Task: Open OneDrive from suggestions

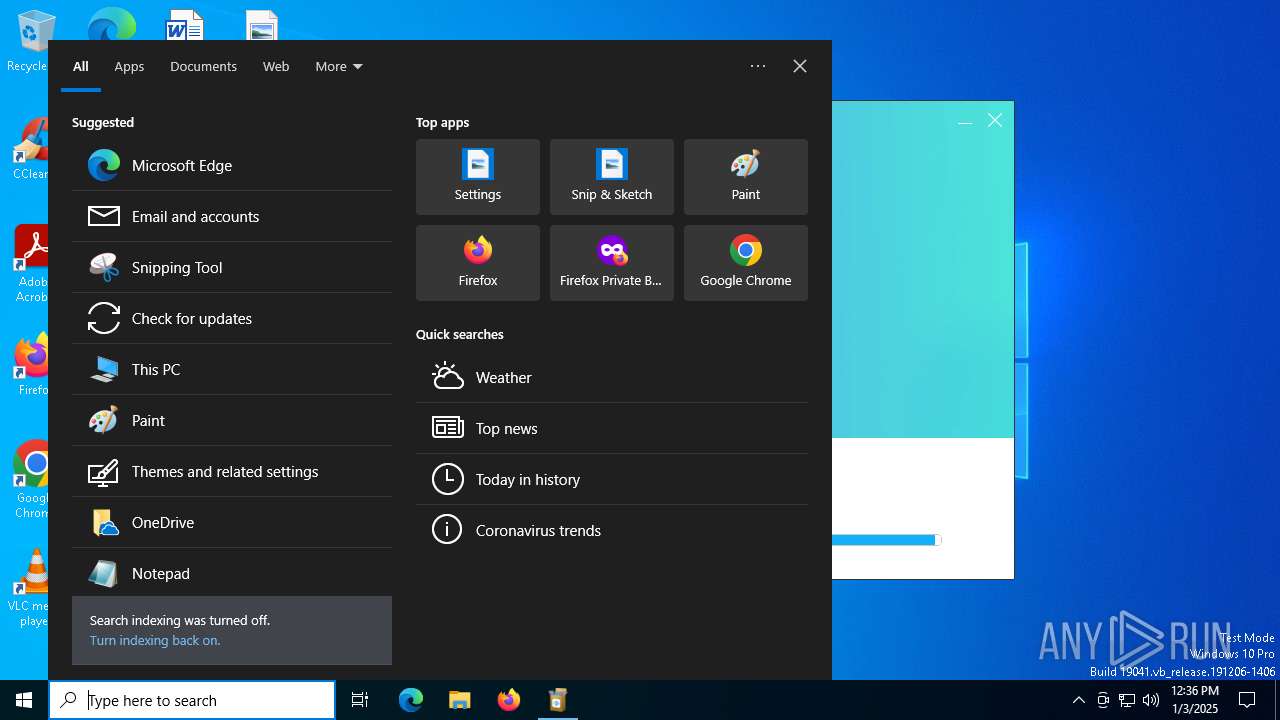Action: coord(232,523)
